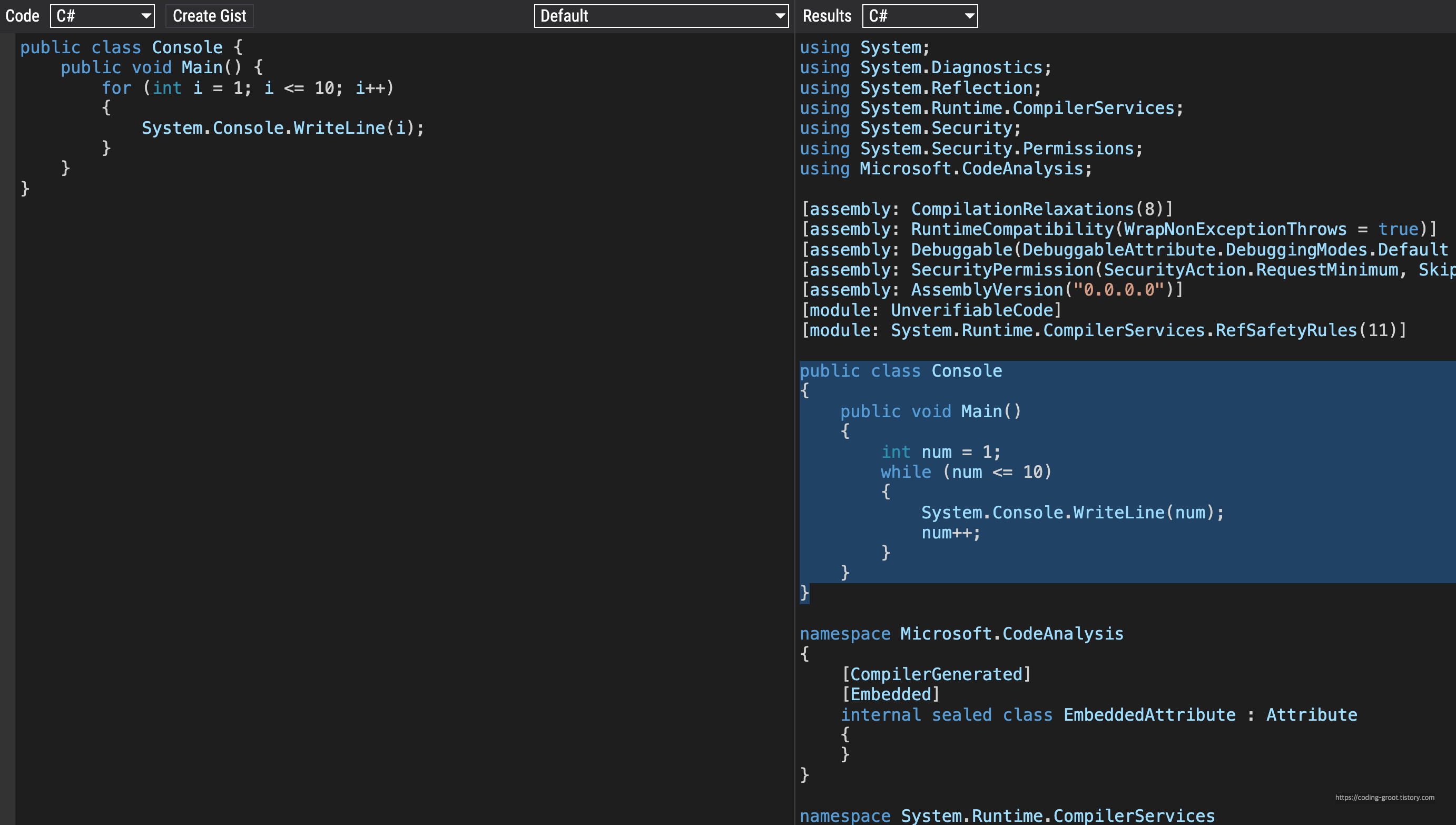Image resolution: width=1456 pixels, height=825 pixels.
Task: Click the internal sealed class EmbeddedAttribute line
Action: (x=1098, y=715)
